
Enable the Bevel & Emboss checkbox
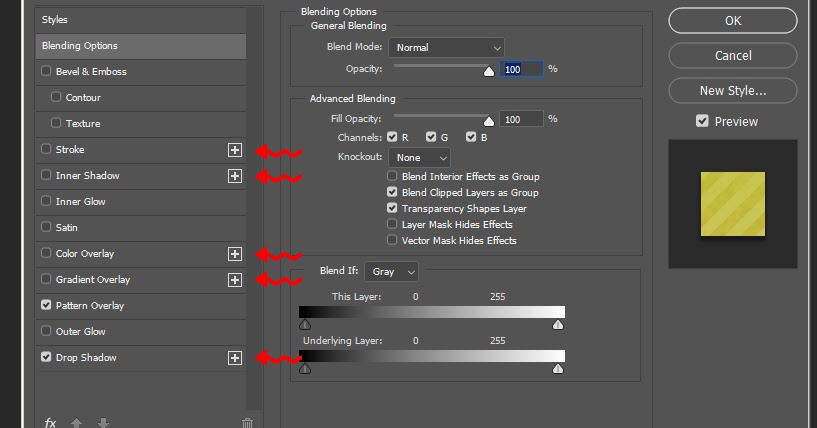[x=46, y=71]
